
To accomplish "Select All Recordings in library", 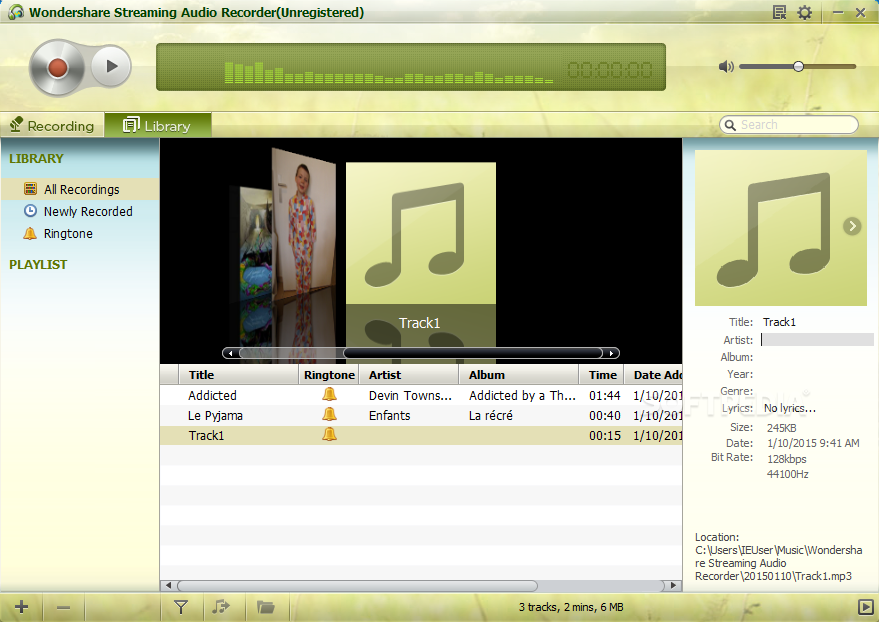I will point(80,189).
